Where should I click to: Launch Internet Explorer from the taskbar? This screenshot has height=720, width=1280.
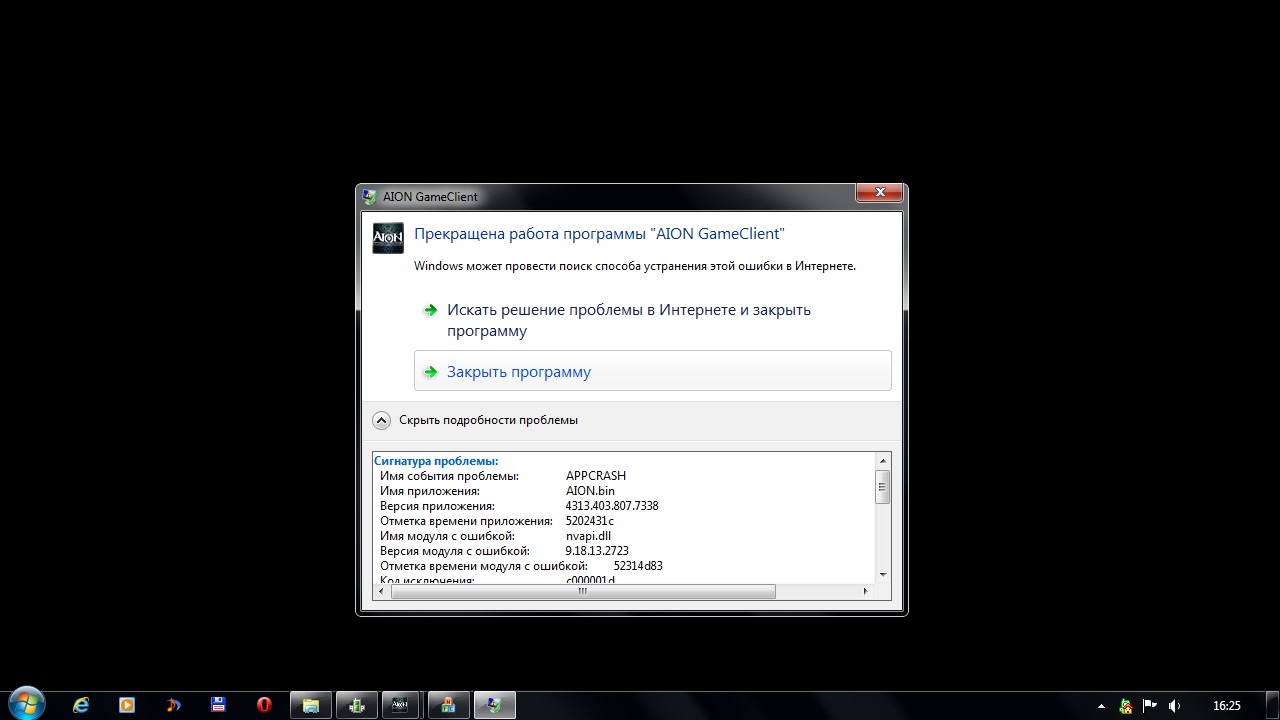pyautogui.click(x=81, y=705)
